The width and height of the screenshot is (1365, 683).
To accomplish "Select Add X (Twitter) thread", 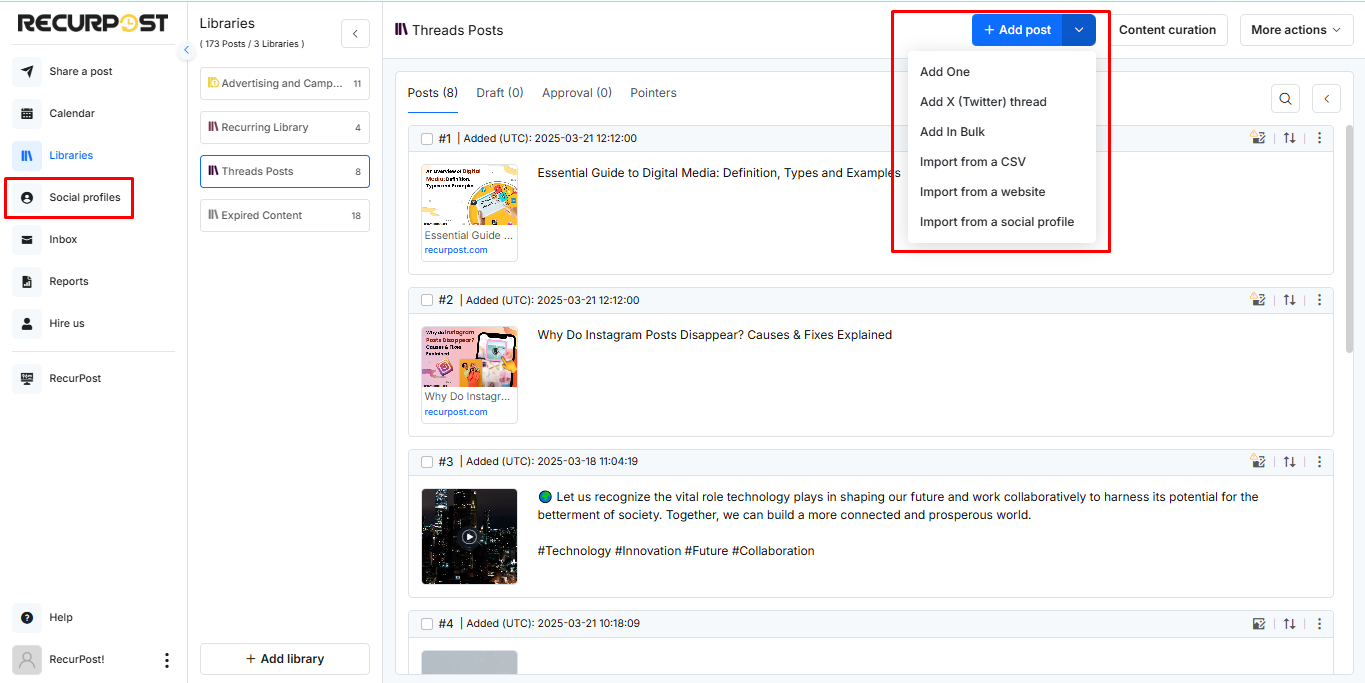I will coord(983,102).
